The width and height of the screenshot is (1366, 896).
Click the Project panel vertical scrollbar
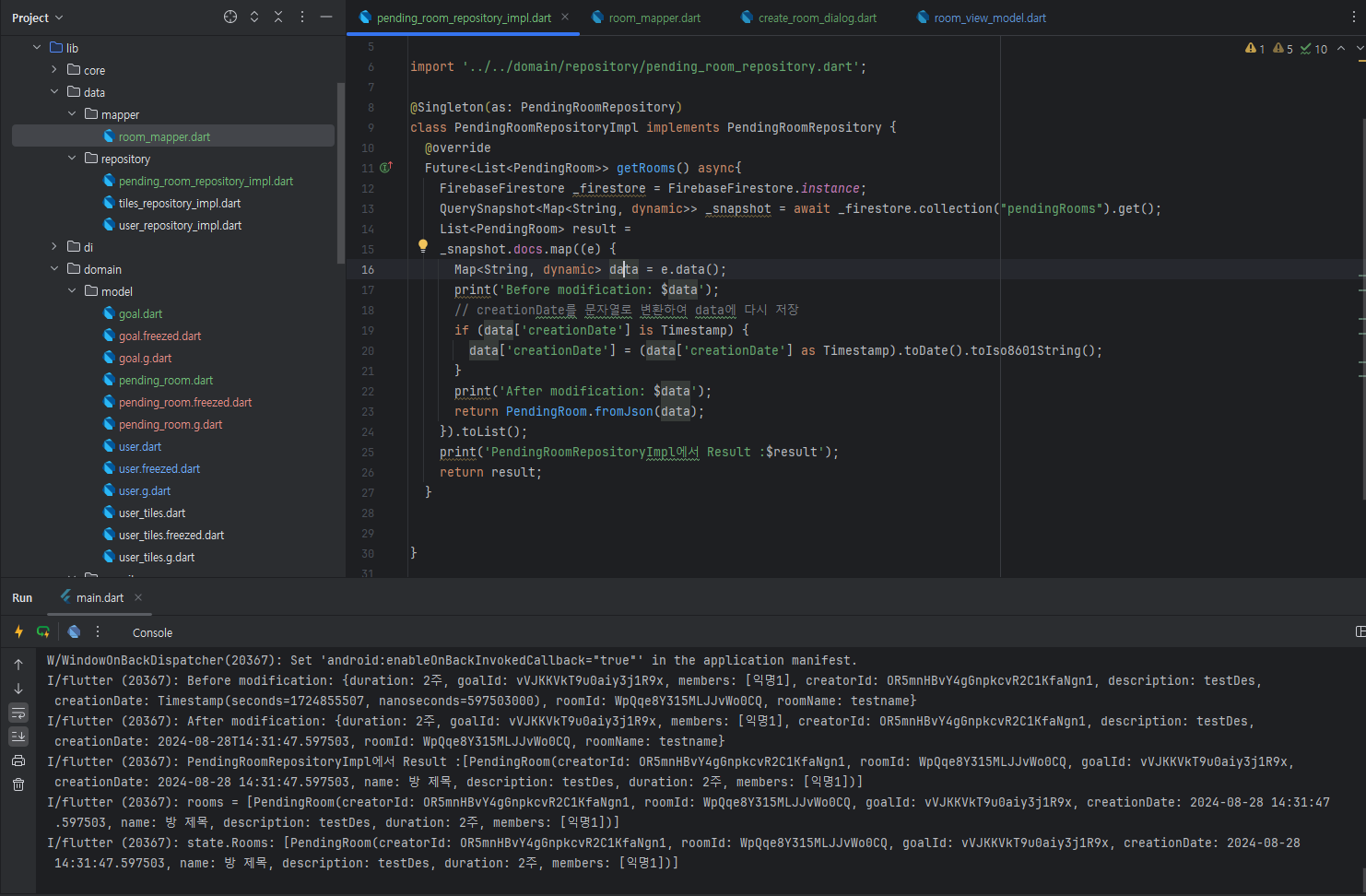(341, 172)
